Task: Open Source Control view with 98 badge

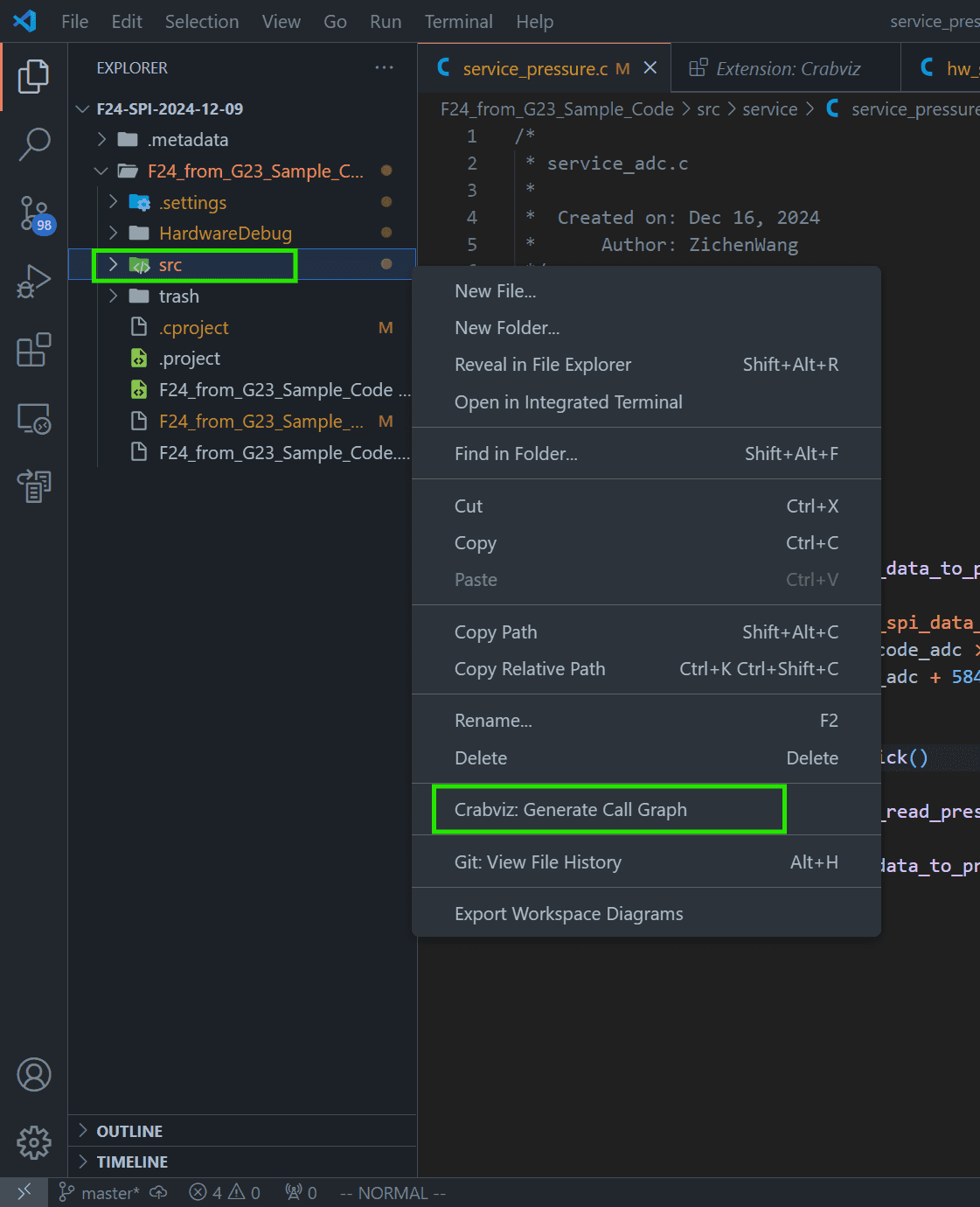Action: [x=34, y=213]
